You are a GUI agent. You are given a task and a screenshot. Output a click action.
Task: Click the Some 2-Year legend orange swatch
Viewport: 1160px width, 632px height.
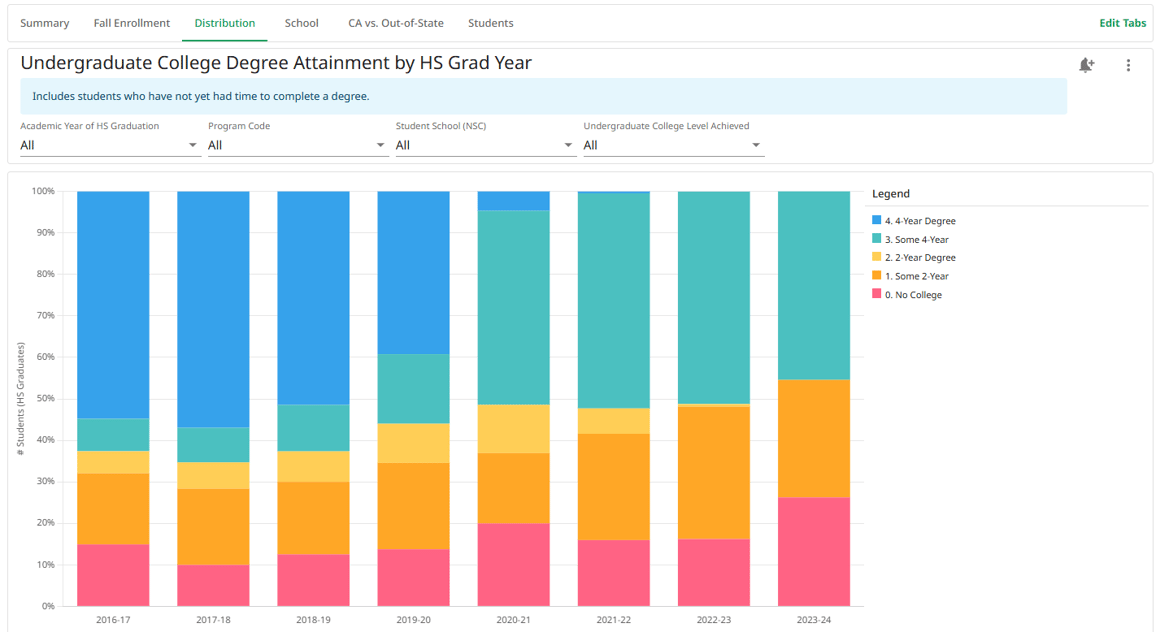(877, 275)
